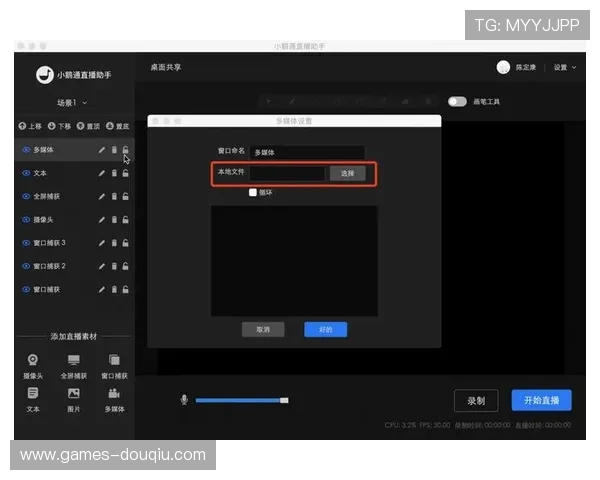Image resolution: width=600 pixels, height=480 pixels.
Task: Add a camera (摄像头) source
Action: (33, 364)
